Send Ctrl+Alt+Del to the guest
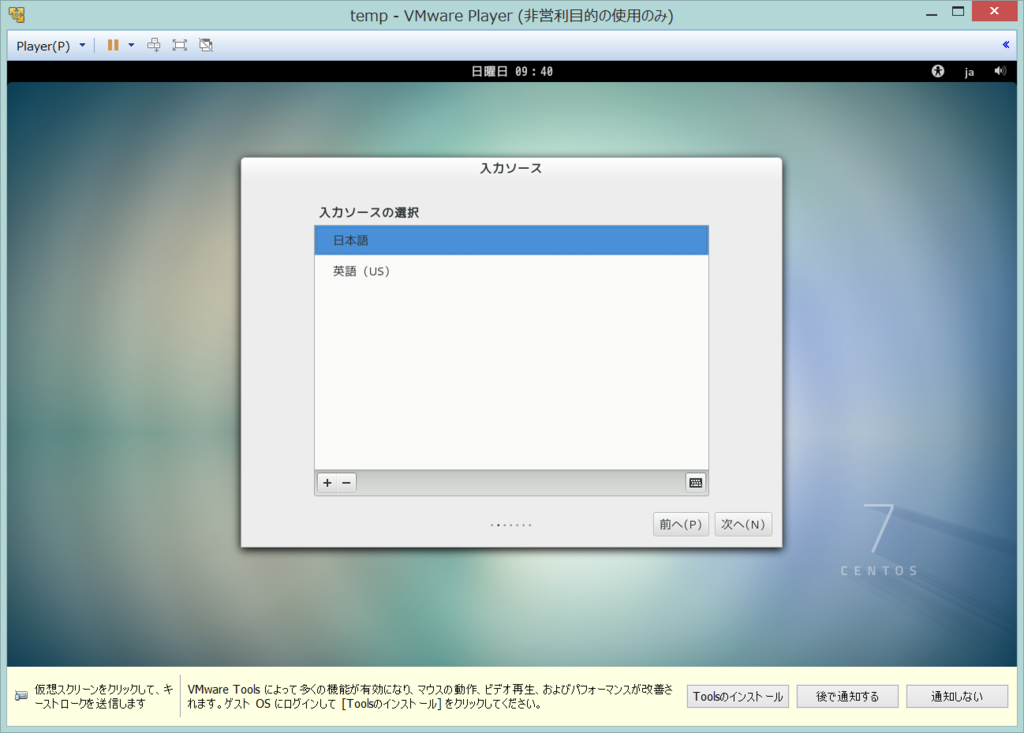The width and height of the screenshot is (1024, 733). pyautogui.click(x=153, y=45)
